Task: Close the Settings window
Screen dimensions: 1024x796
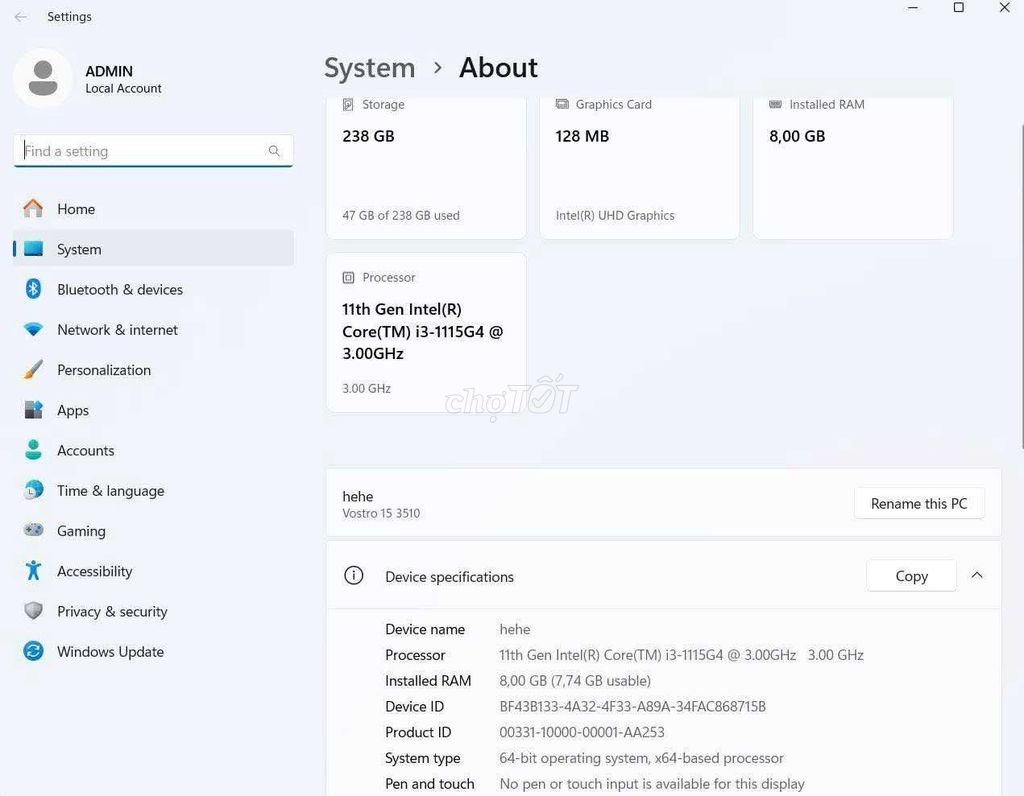Action: [1004, 8]
